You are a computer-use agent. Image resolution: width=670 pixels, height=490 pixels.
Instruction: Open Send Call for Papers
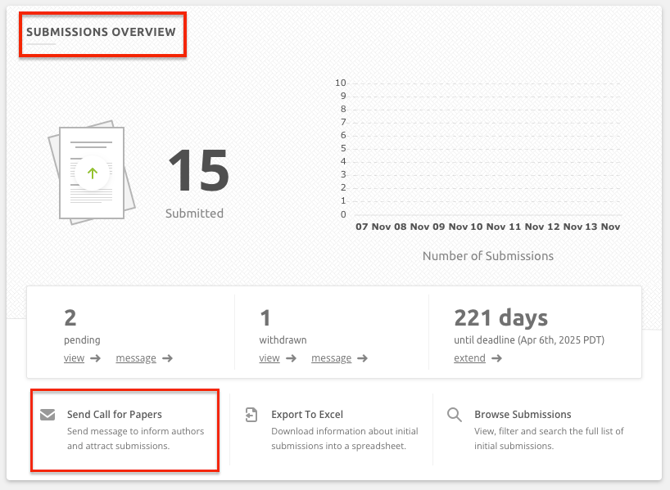114,414
